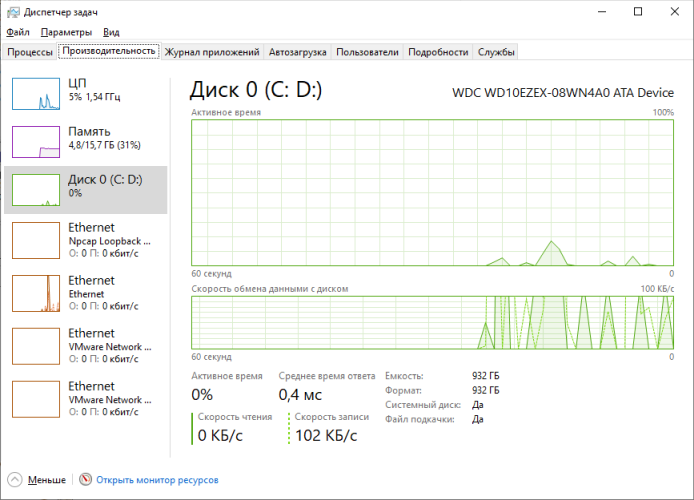Switch to the Процессы tab
The image size is (694, 500).
click(x=30, y=52)
